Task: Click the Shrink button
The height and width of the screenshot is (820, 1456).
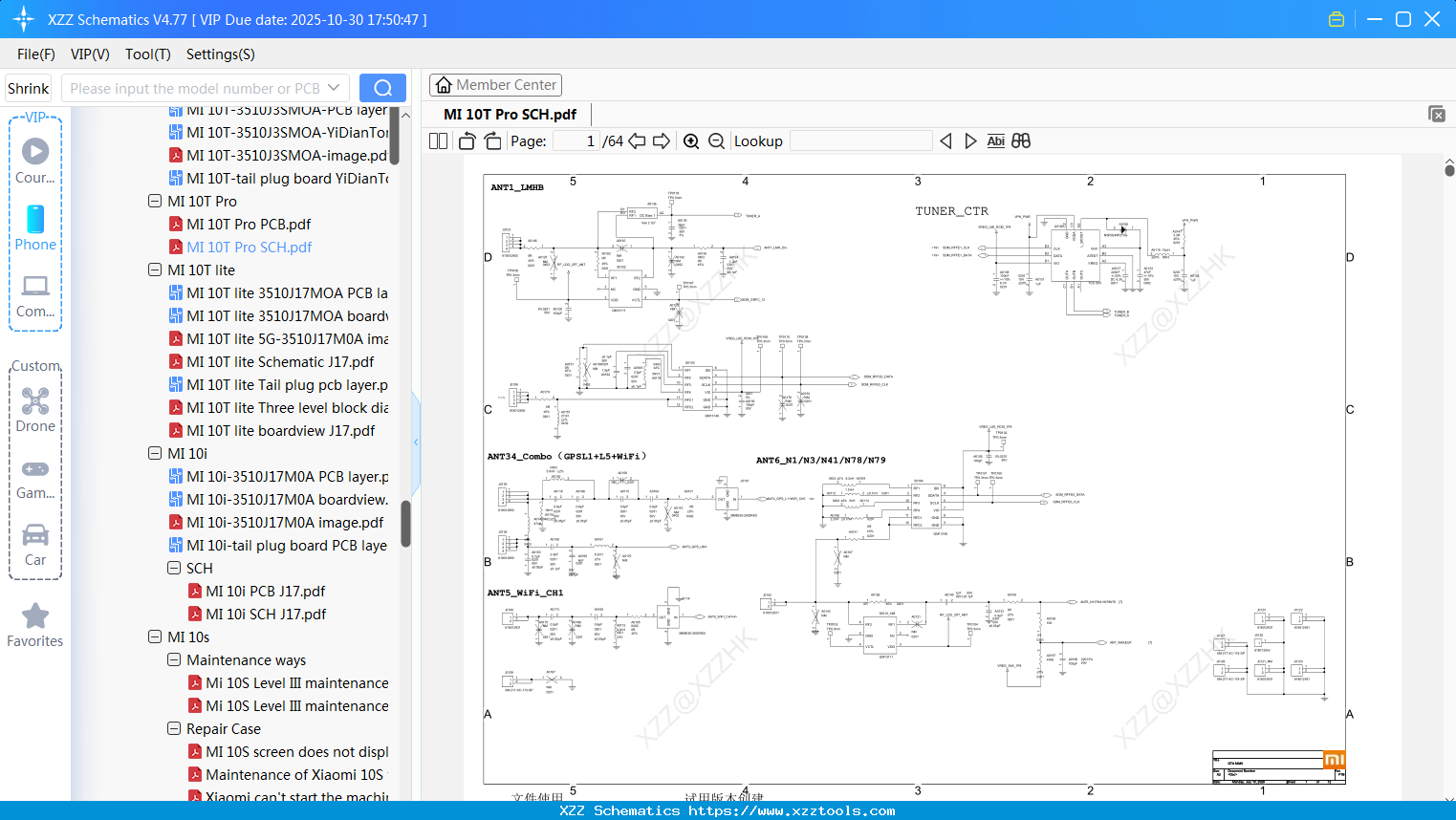Action: pos(29,88)
